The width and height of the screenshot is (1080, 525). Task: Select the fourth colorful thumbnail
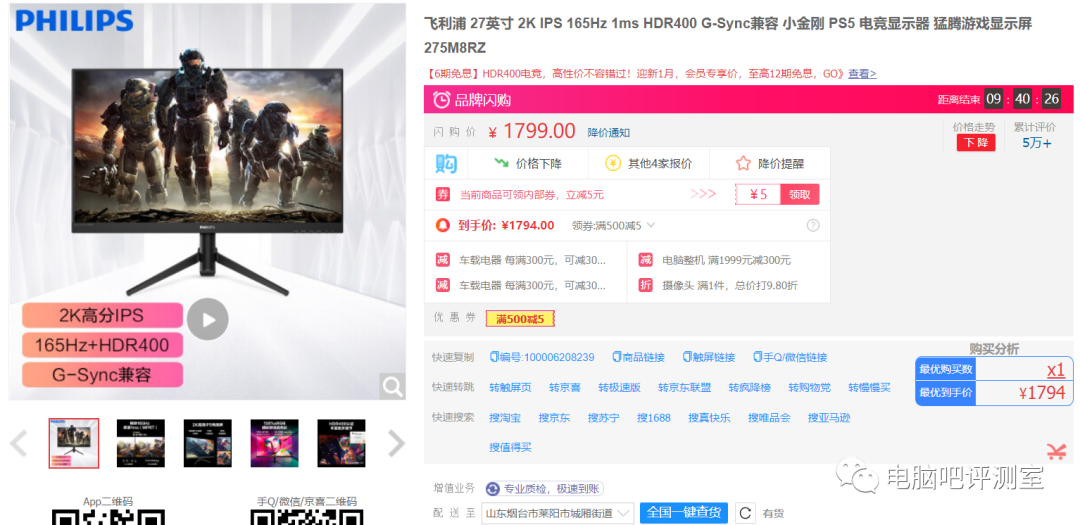(x=274, y=443)
